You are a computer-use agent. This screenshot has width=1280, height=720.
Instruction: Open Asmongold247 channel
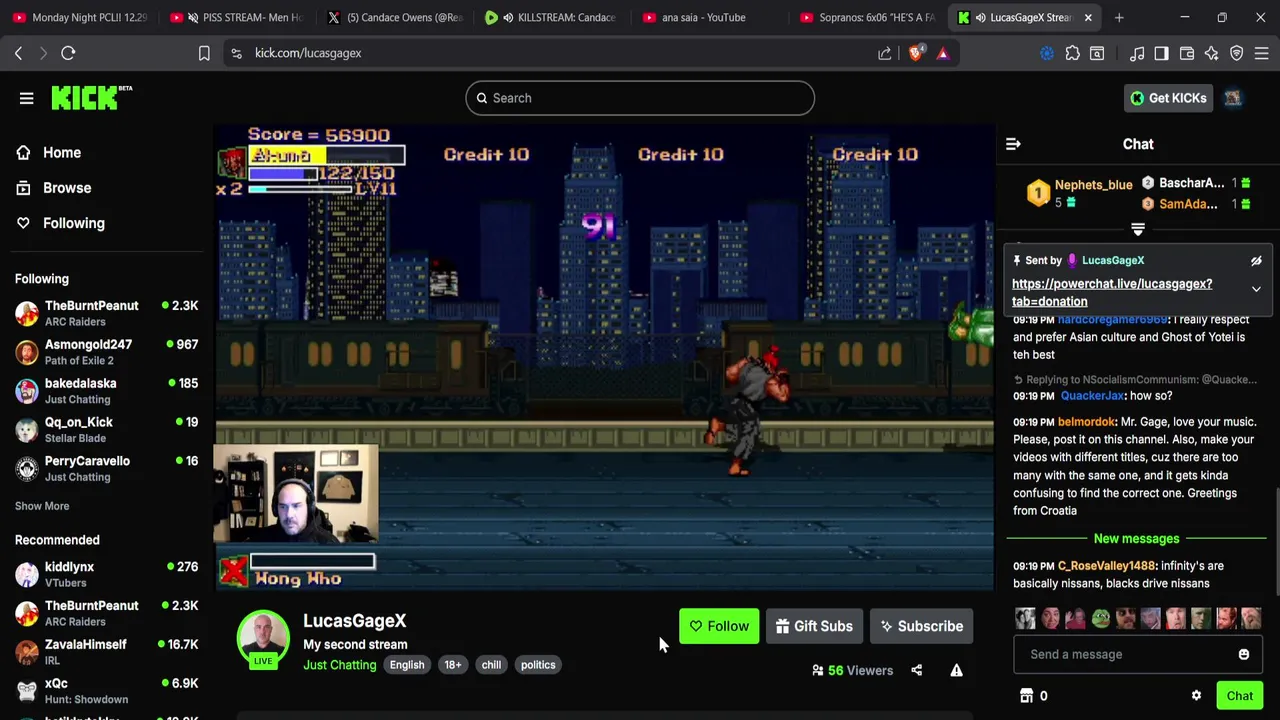pyautogui.click(x=106, y=352)
